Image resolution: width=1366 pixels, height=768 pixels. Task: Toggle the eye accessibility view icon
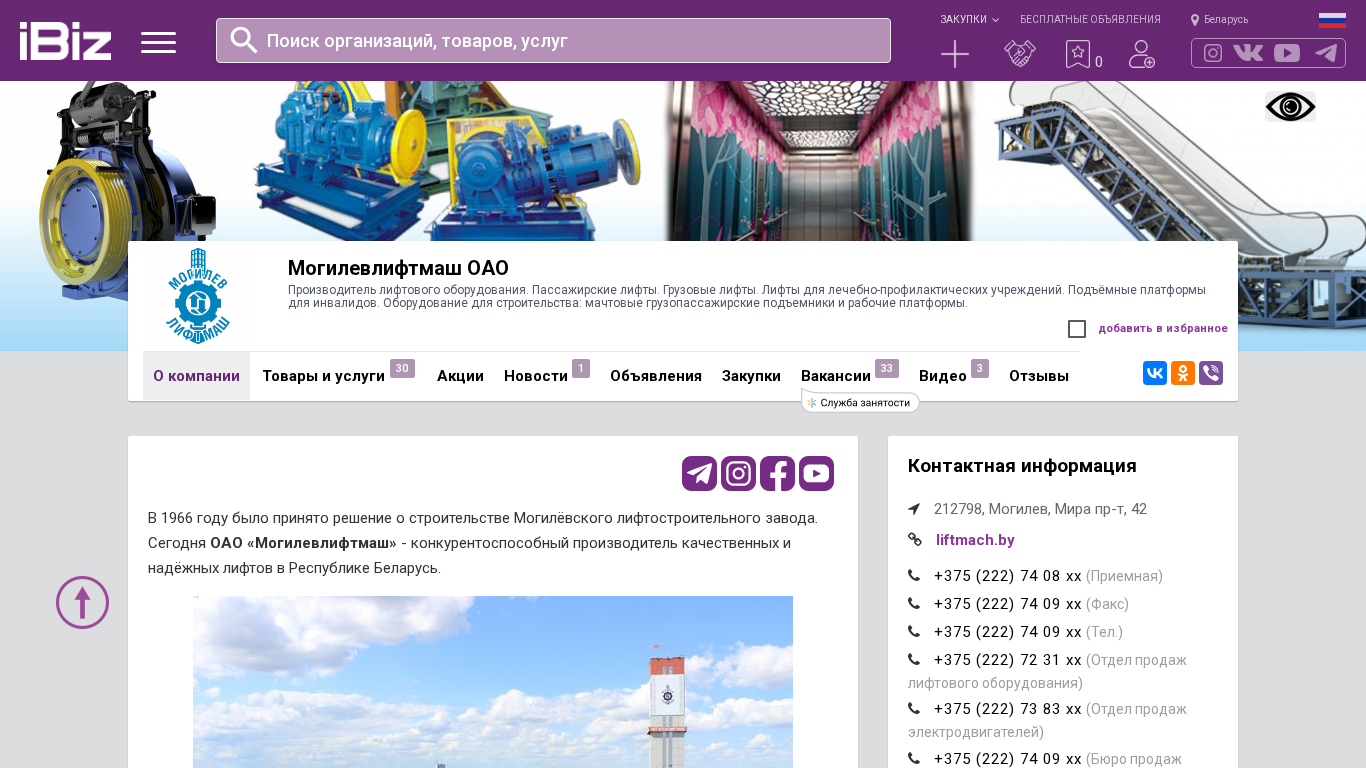pos(1290,107)
